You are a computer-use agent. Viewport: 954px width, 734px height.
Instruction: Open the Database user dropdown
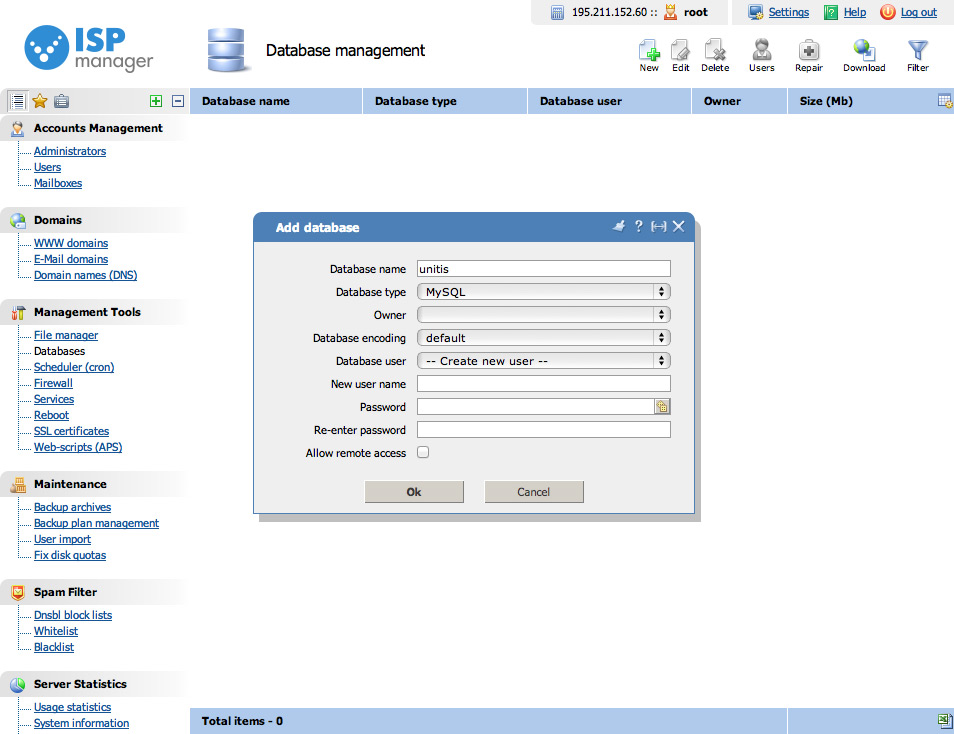pos(543,361)
